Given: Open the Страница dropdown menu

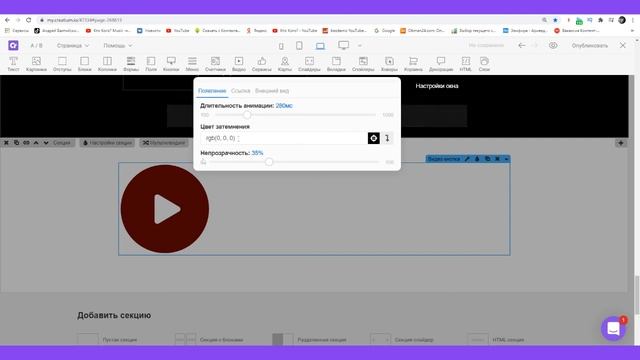Looking at the screenshot, I should 73,45.
